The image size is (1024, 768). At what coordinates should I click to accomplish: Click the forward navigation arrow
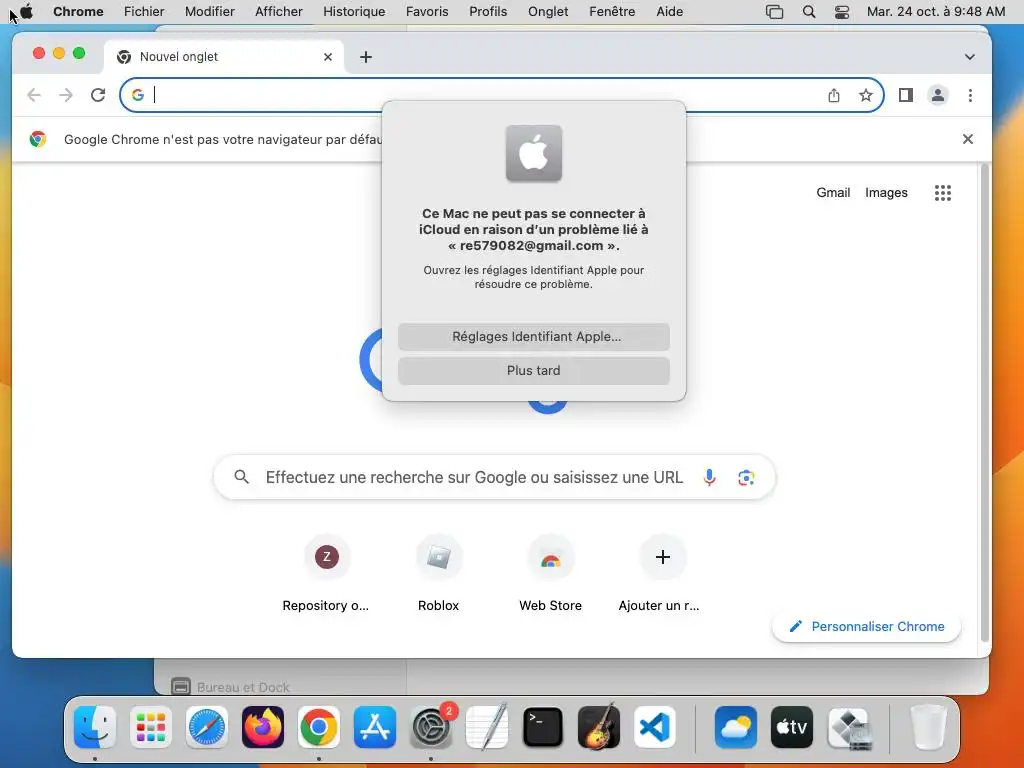coord(66,95)
